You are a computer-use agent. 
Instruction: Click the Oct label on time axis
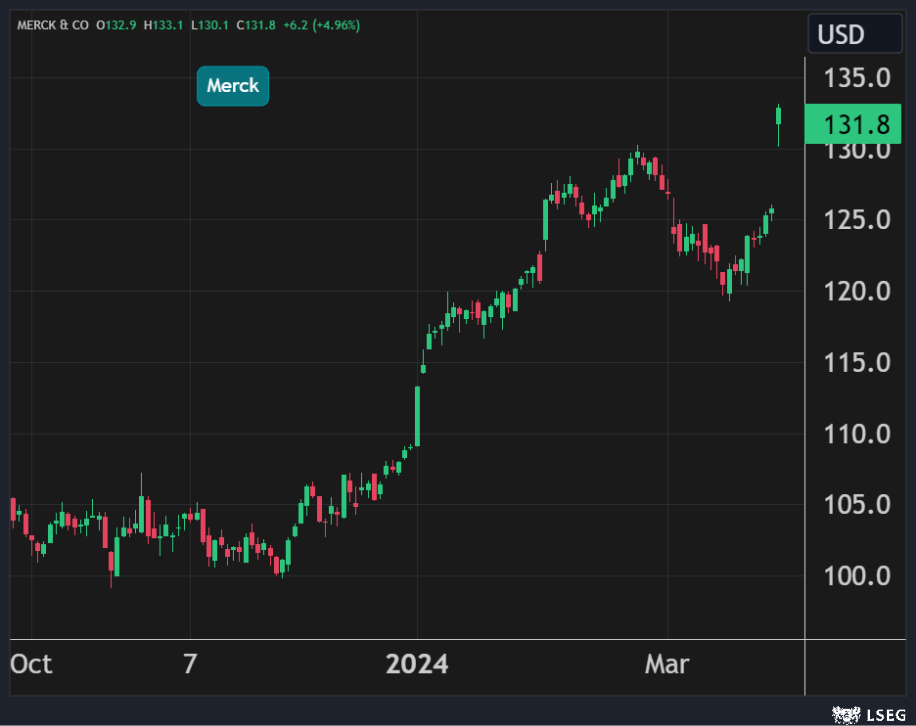(x=31, y=664)
